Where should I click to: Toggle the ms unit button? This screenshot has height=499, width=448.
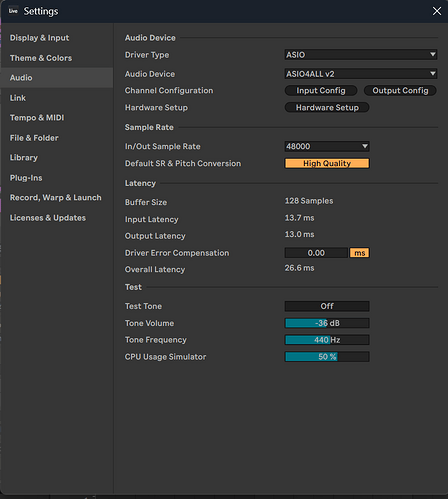coord(359,253)
